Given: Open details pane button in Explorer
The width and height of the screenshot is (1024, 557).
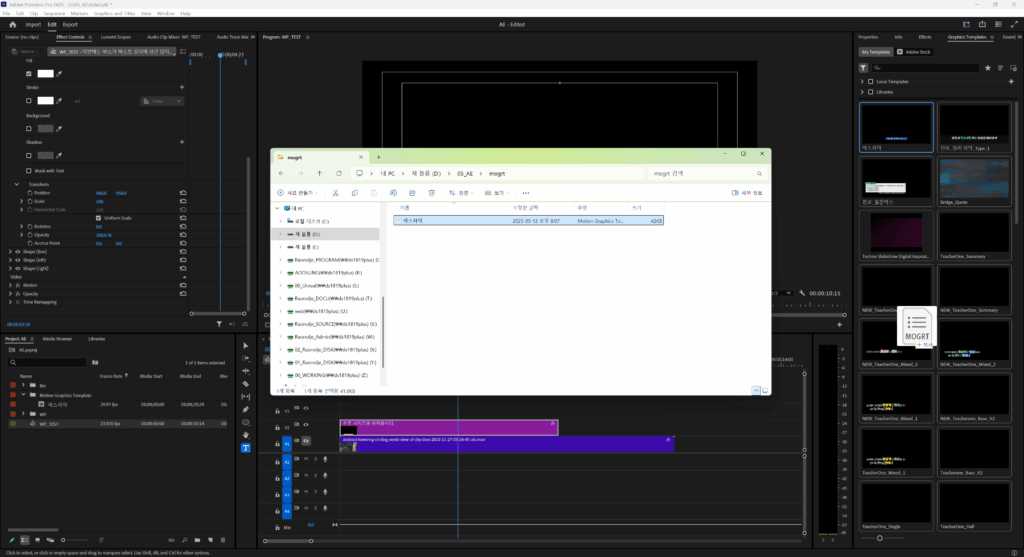Looking at the screenshot, I should coord(747,193).
